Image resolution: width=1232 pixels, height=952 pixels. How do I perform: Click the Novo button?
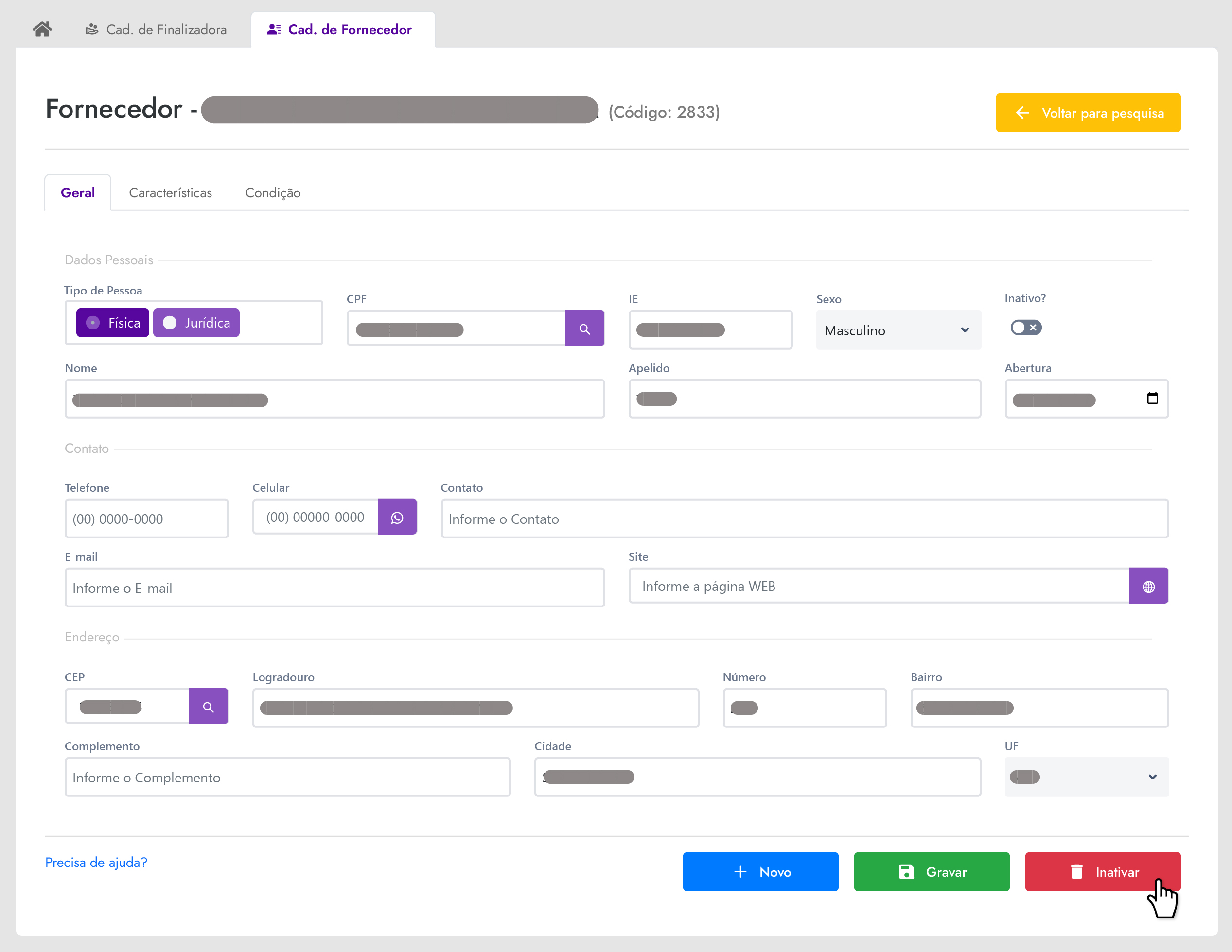point(760,872)
